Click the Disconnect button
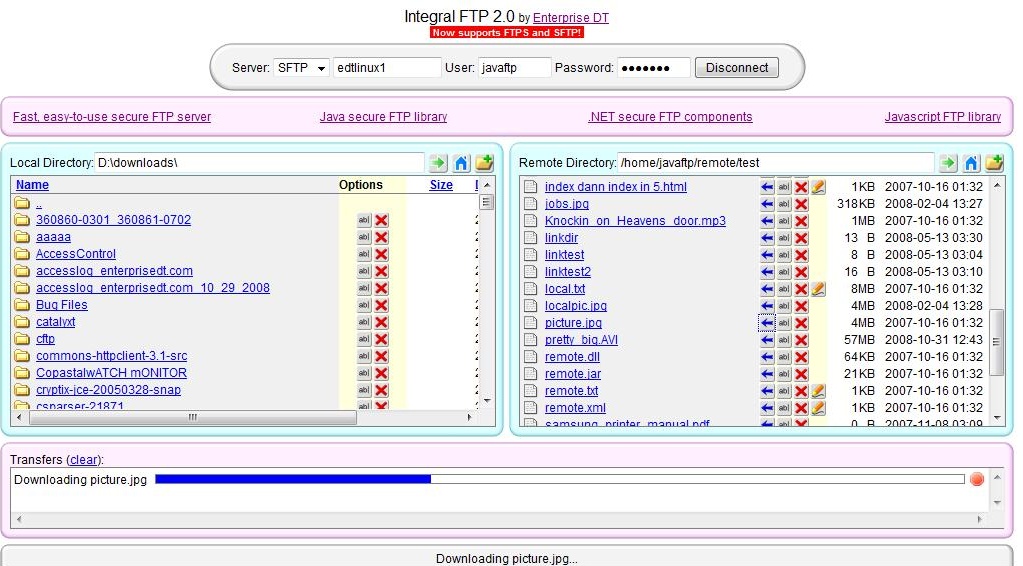Screen dimensions: 1023x566 737,68
